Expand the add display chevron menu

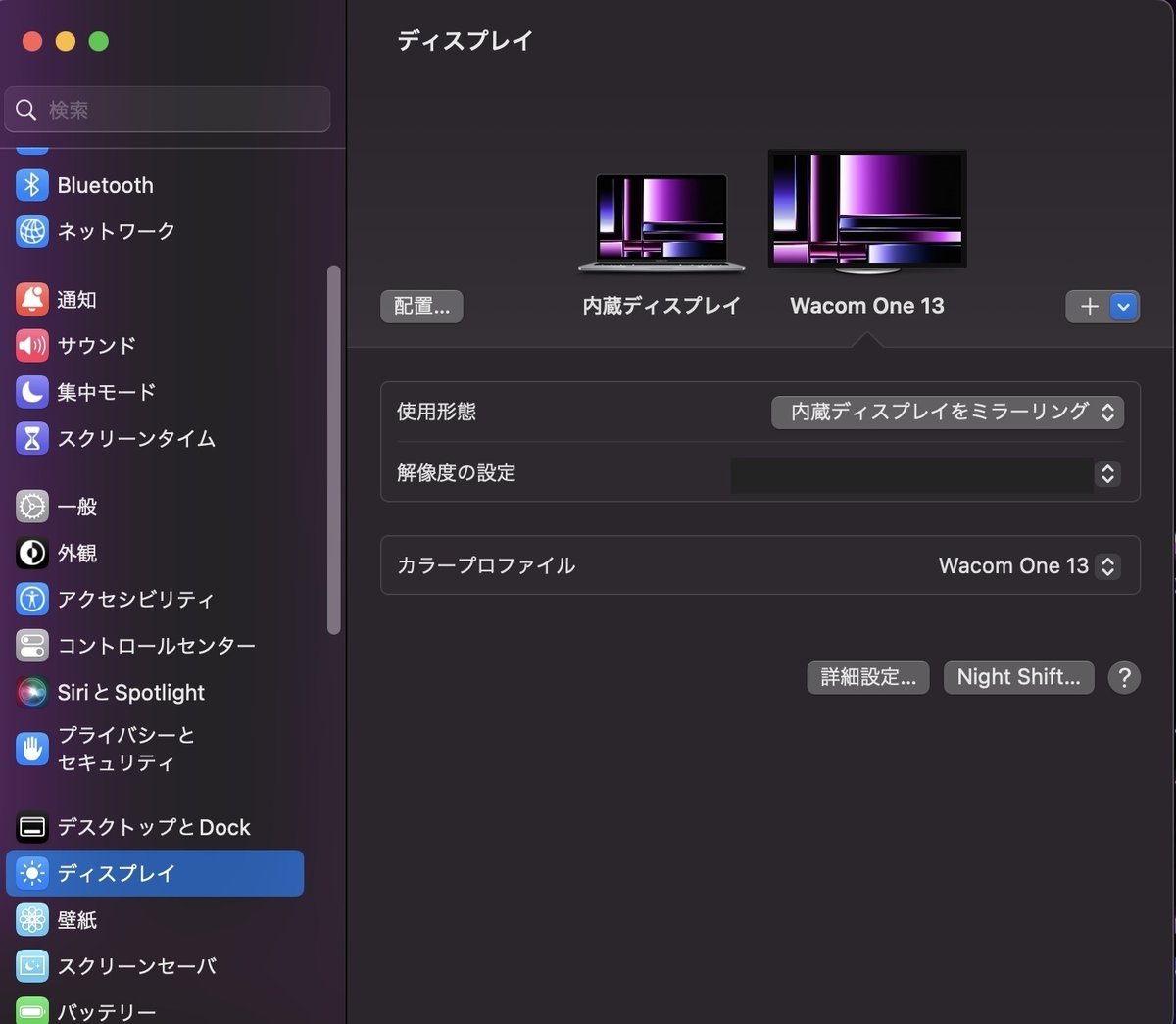coord(1124,307)
